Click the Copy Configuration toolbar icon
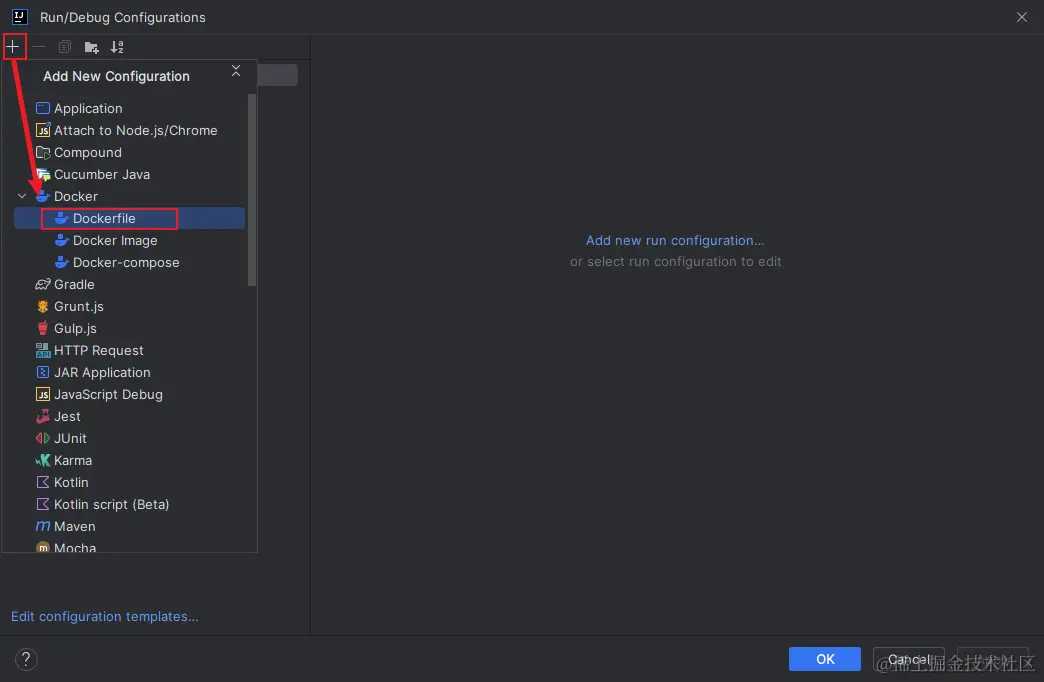Viewport: 1044px width, 682px height. click(x=65, y=47)
